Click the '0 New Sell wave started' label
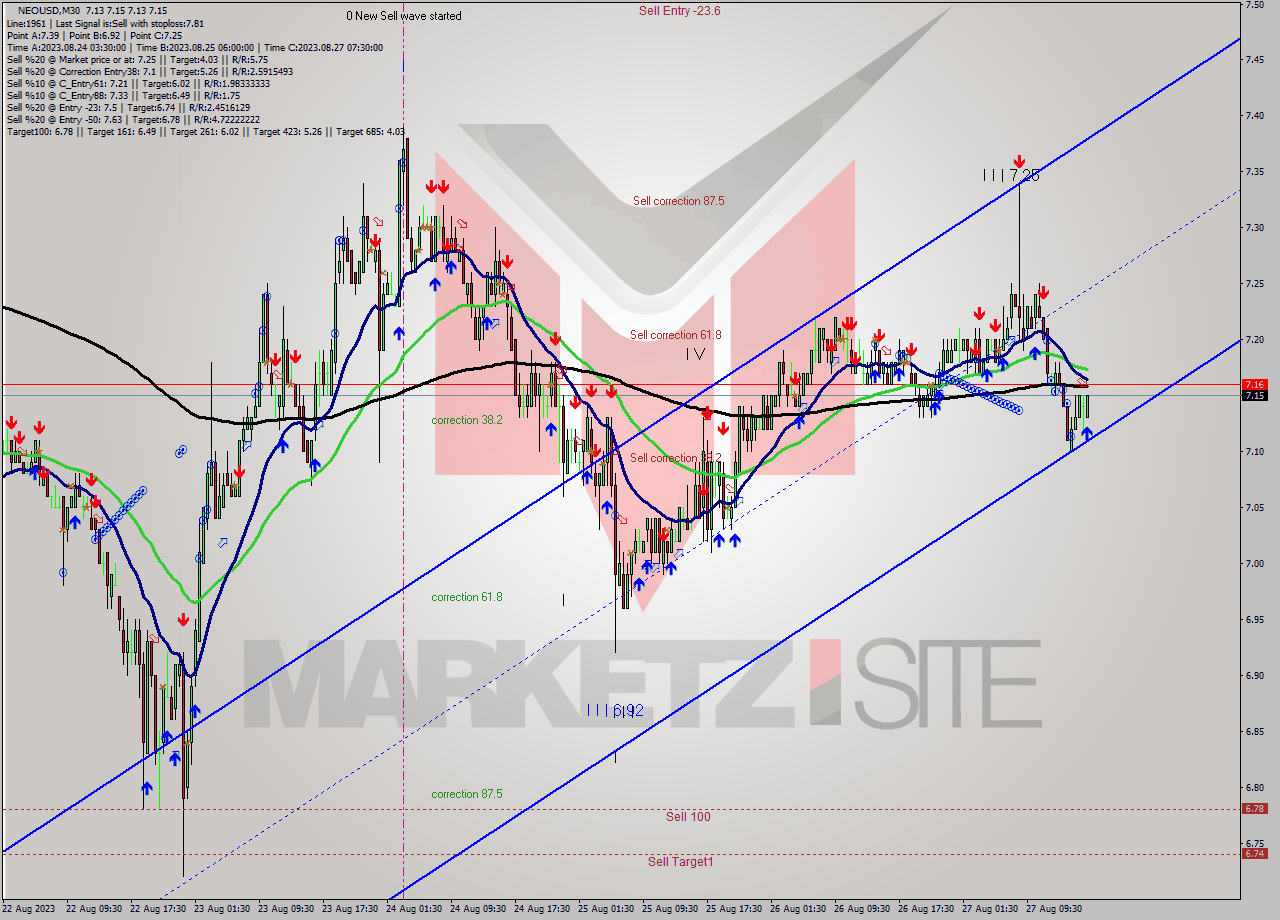 click(x=404, y=16)
